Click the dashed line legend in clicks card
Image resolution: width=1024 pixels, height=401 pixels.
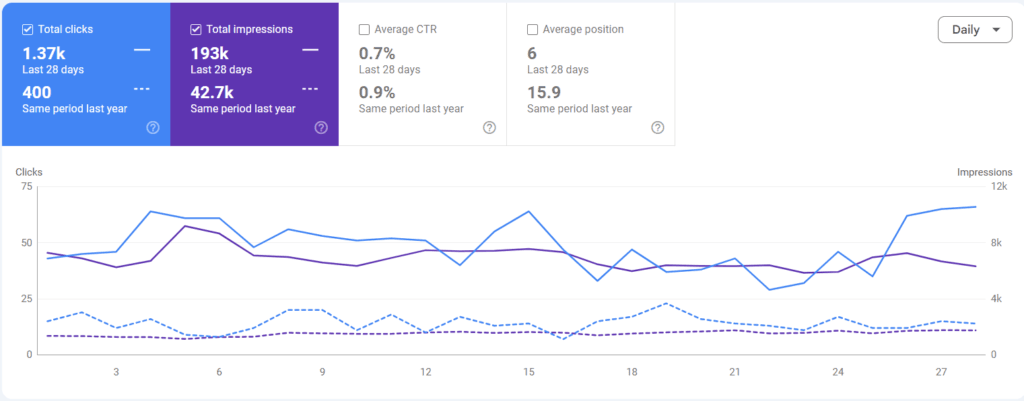142,89
